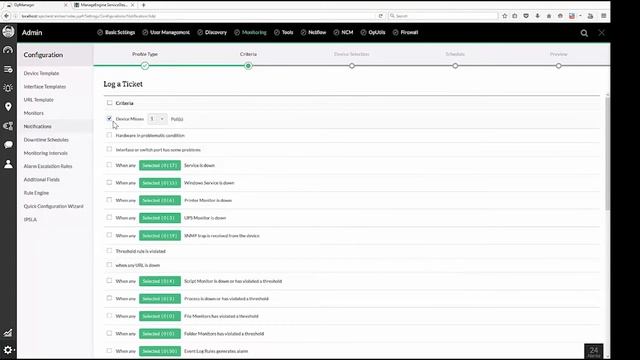Screen dimensions: 640x360
Task: Open Alarm Escalation Rules in the sidebar
Action: (48, 166)
